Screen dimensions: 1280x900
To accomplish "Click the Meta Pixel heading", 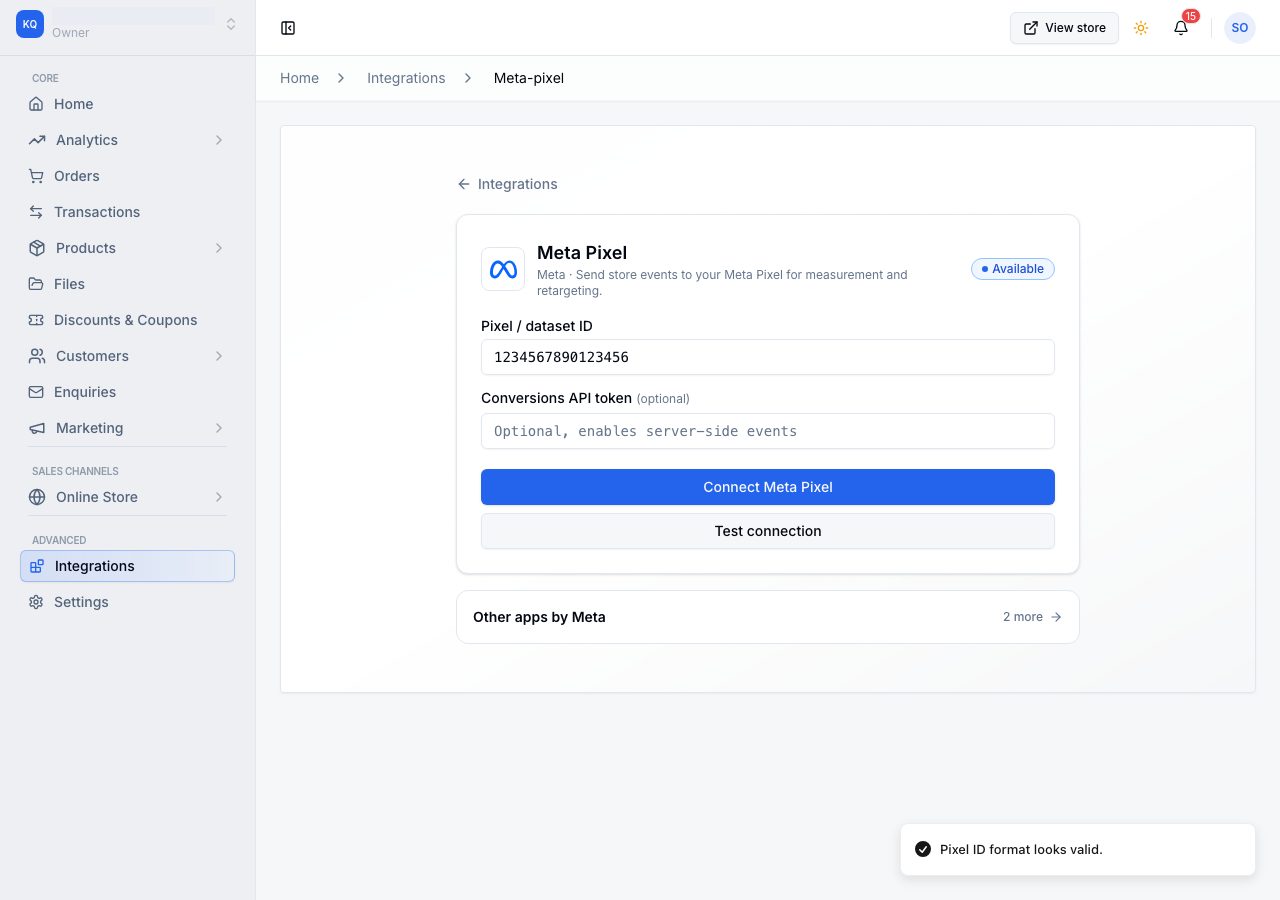I will point(582,253).
